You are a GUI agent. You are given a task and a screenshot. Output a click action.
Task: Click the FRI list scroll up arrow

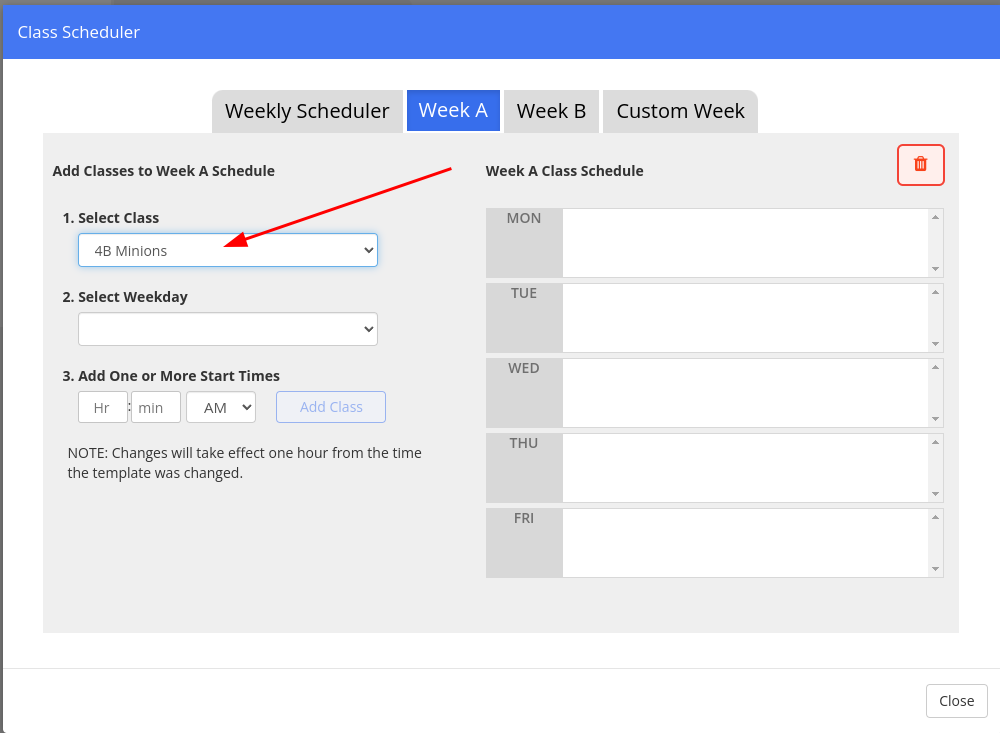tap(936, 517)
